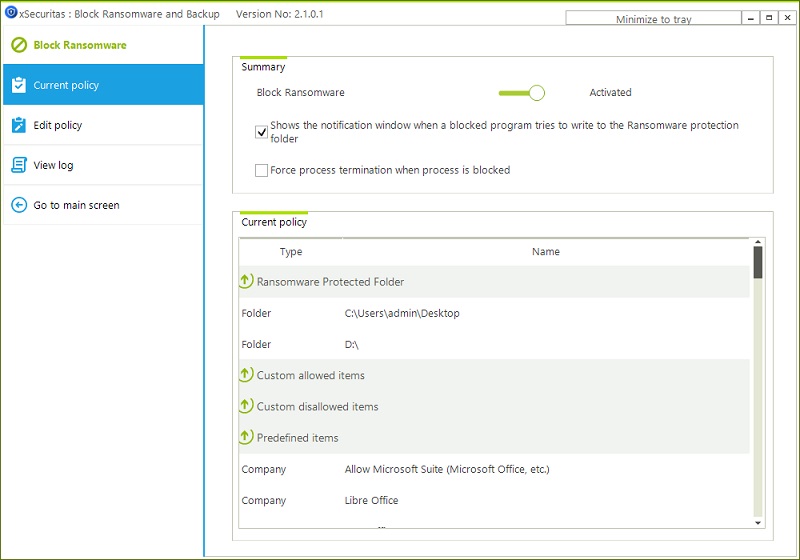Enable Force process termination checkbox
The width and height of the screenshot is (800, 560).
261,170
